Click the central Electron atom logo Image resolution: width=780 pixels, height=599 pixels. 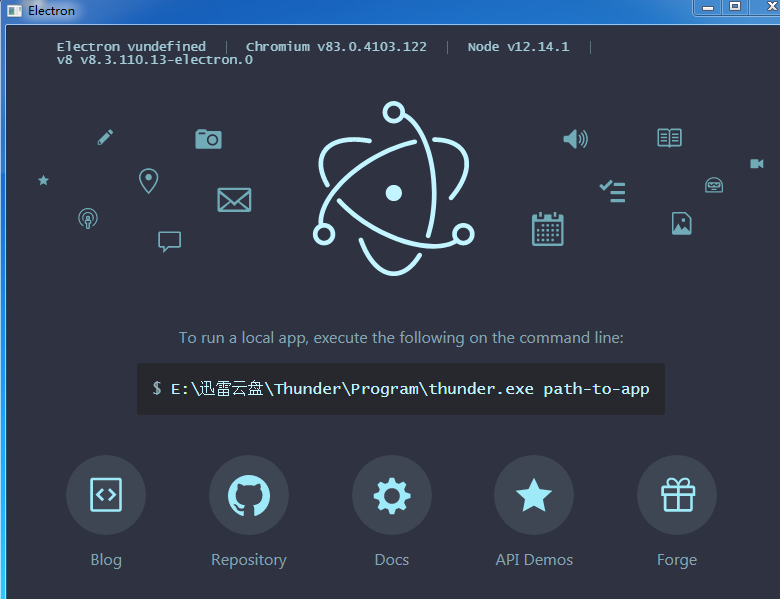393,190
